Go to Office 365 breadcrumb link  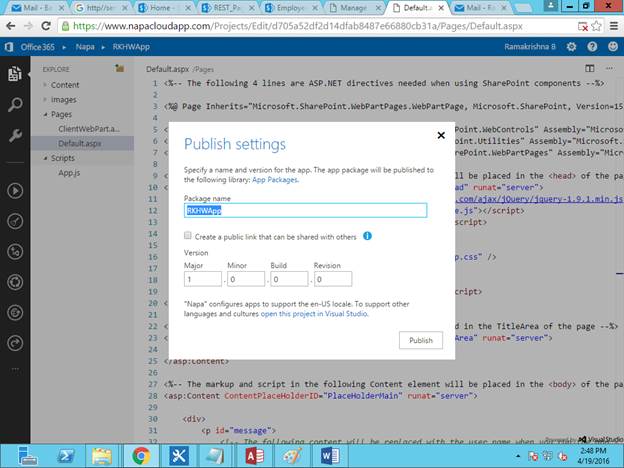coord(38,47)
